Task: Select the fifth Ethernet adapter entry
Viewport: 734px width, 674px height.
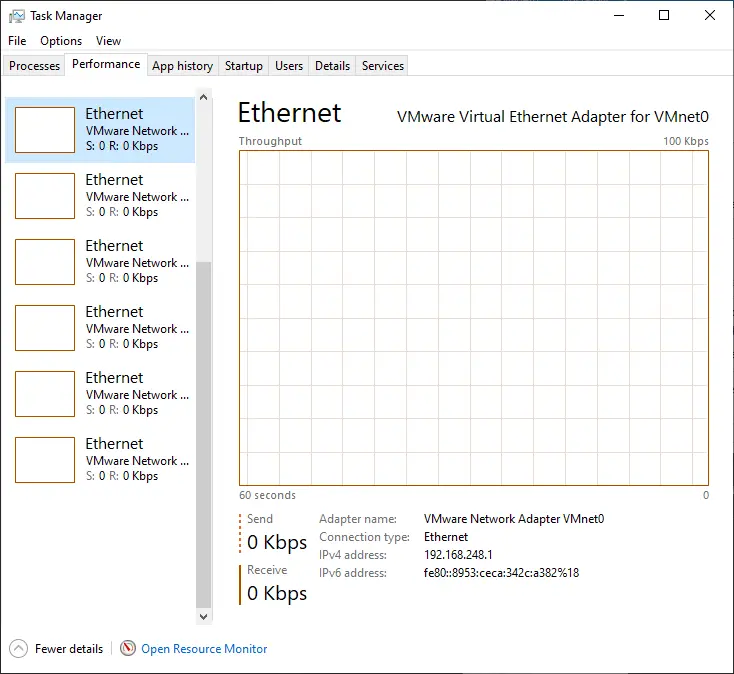Action: (x=100, y=394)
